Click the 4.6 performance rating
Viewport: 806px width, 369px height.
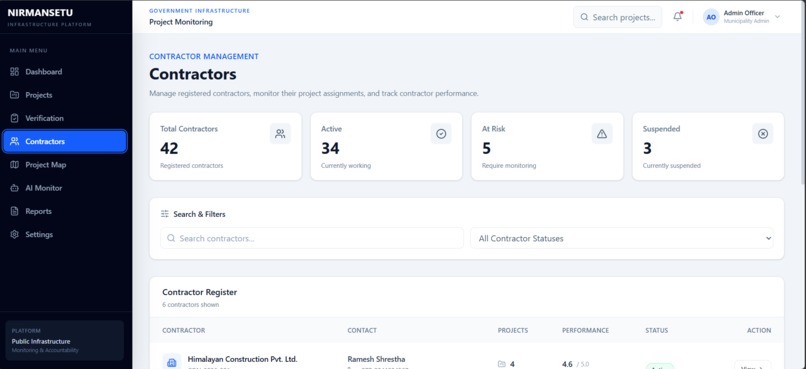click(x=567, y=364)
